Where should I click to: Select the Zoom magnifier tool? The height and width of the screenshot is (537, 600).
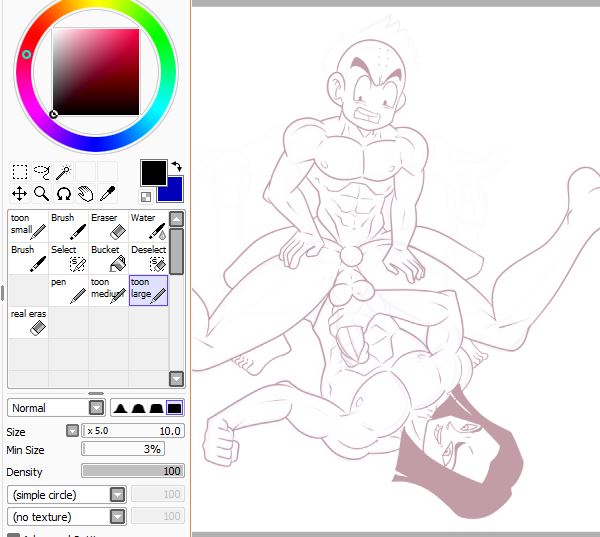coord(41,193)
